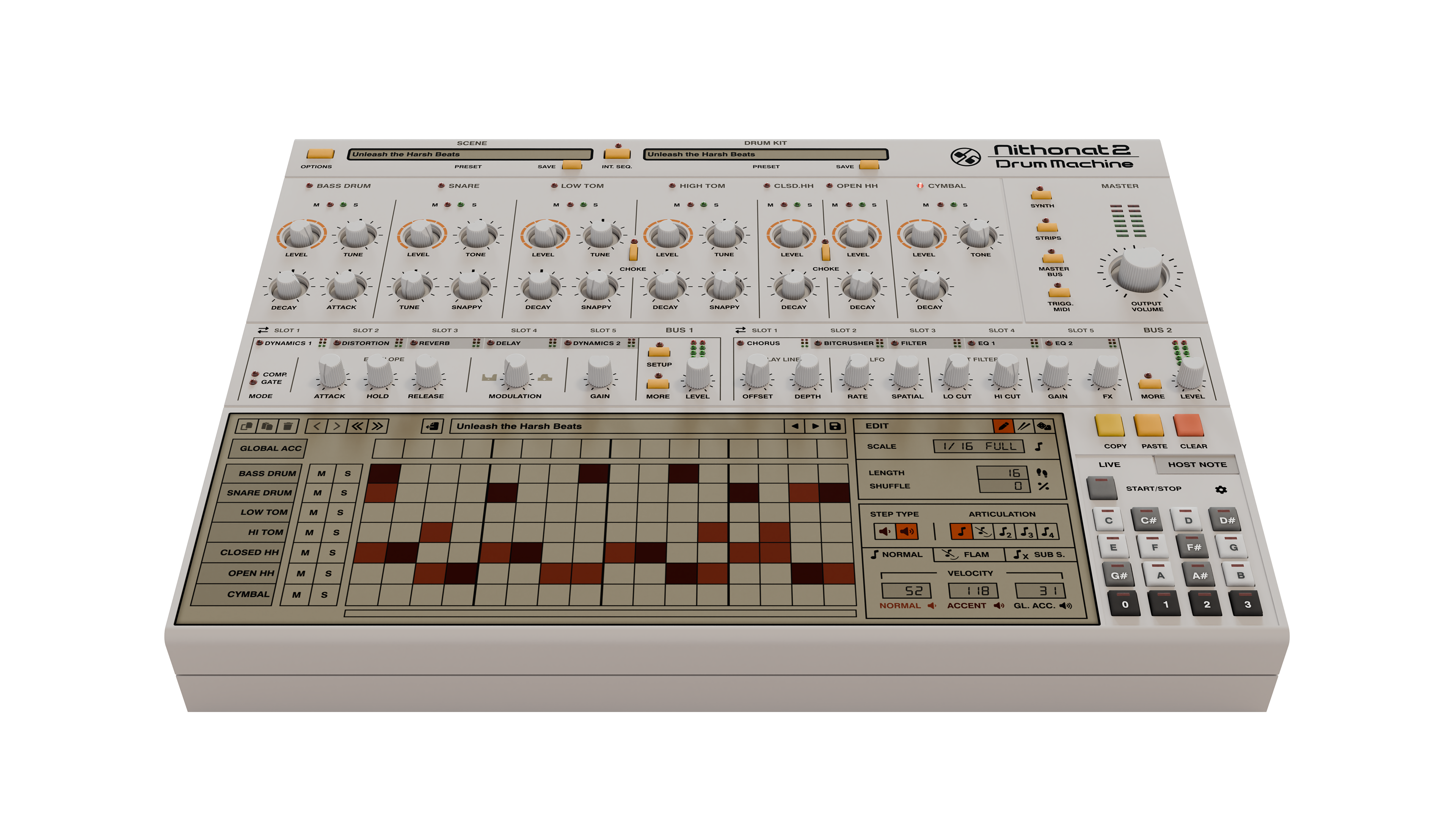Click the swap arrows icon by Bus 1 Slot 1
The image size is (1456, 830).
pyautogui.click(x=263, y=330)
